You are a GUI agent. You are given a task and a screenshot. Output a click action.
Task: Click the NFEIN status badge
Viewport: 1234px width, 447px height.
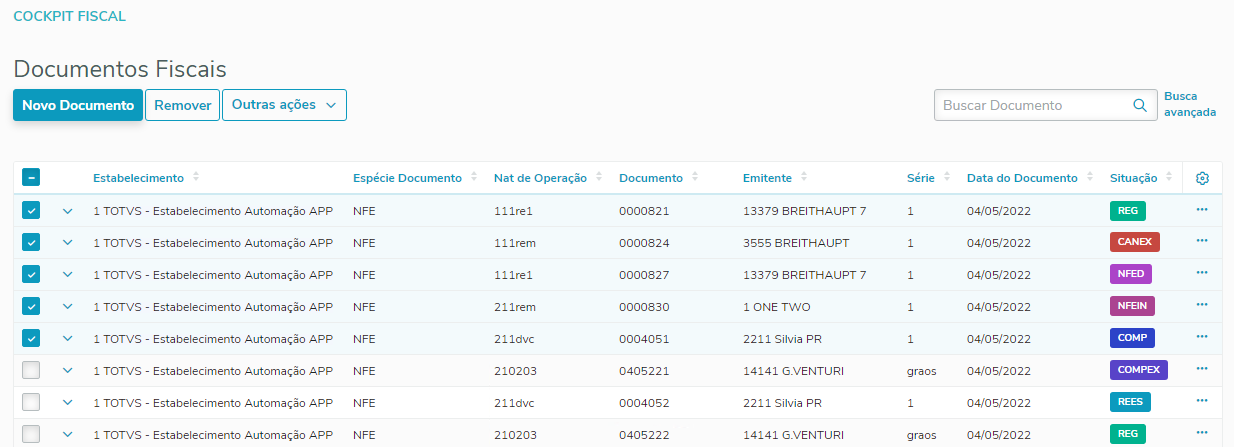[x=1133, y=306]
